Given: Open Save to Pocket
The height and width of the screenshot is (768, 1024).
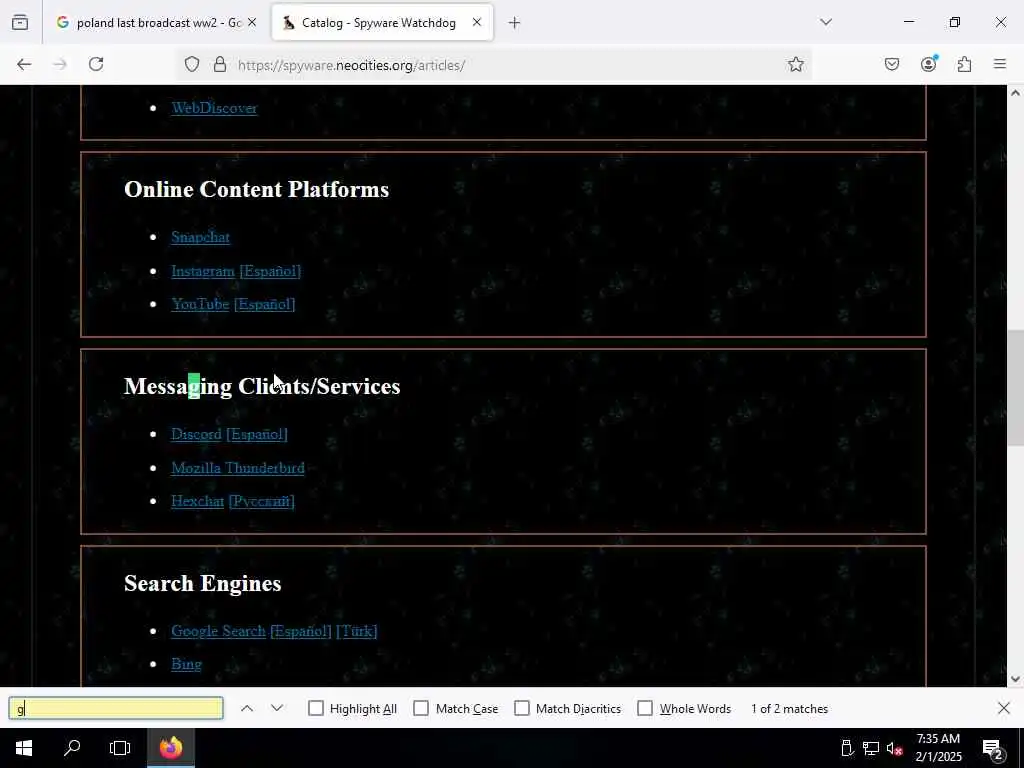Looking at the screenshot, I should click(892, 64).
